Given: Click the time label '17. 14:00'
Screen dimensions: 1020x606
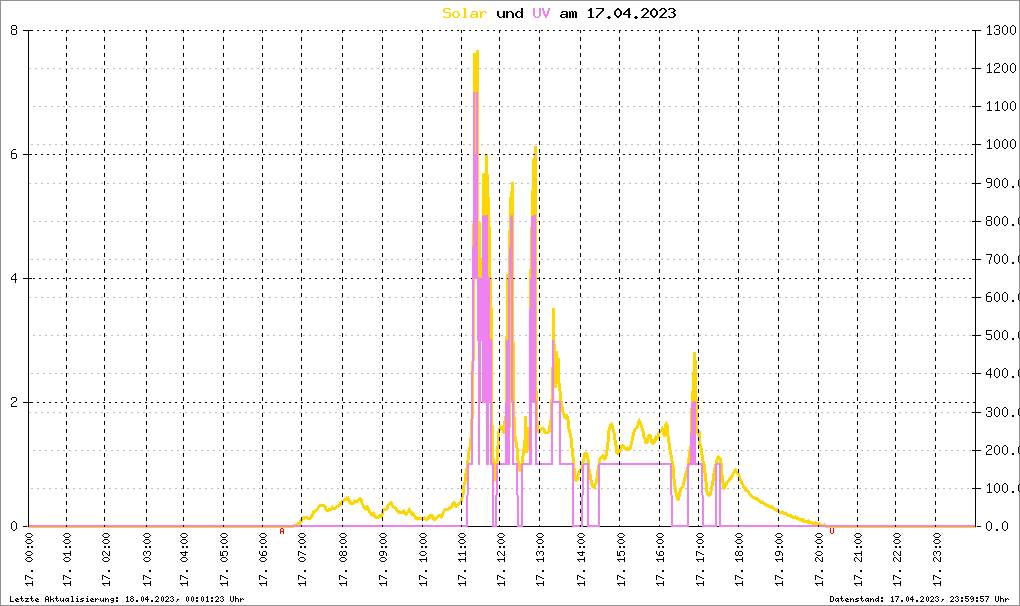Looking at the screenshot, I should [582, 559].
